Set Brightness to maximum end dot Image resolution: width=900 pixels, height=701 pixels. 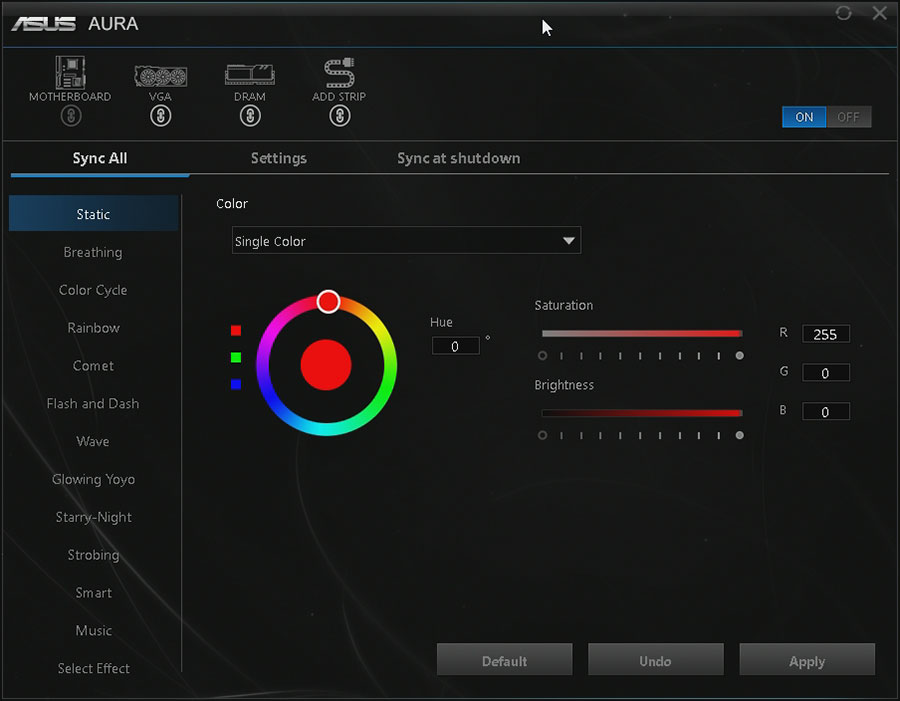coord(740,435)
